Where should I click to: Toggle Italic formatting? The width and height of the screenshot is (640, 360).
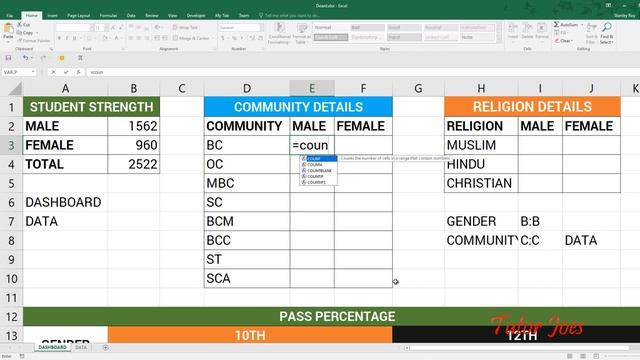click(67, 38)
